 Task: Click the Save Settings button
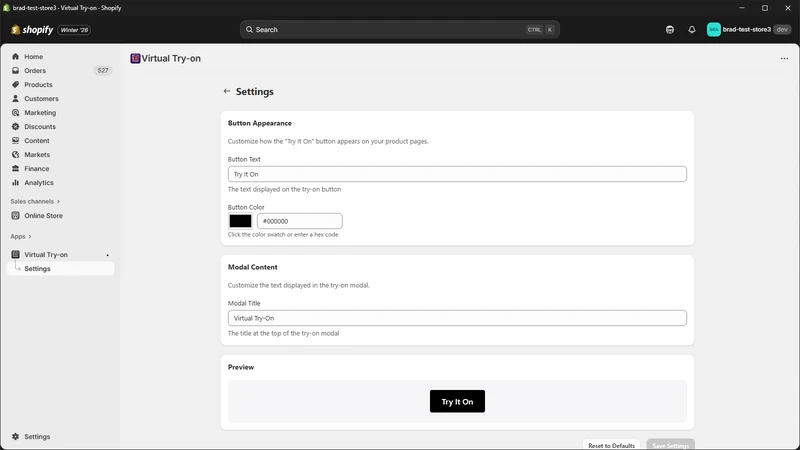[670, 445]
